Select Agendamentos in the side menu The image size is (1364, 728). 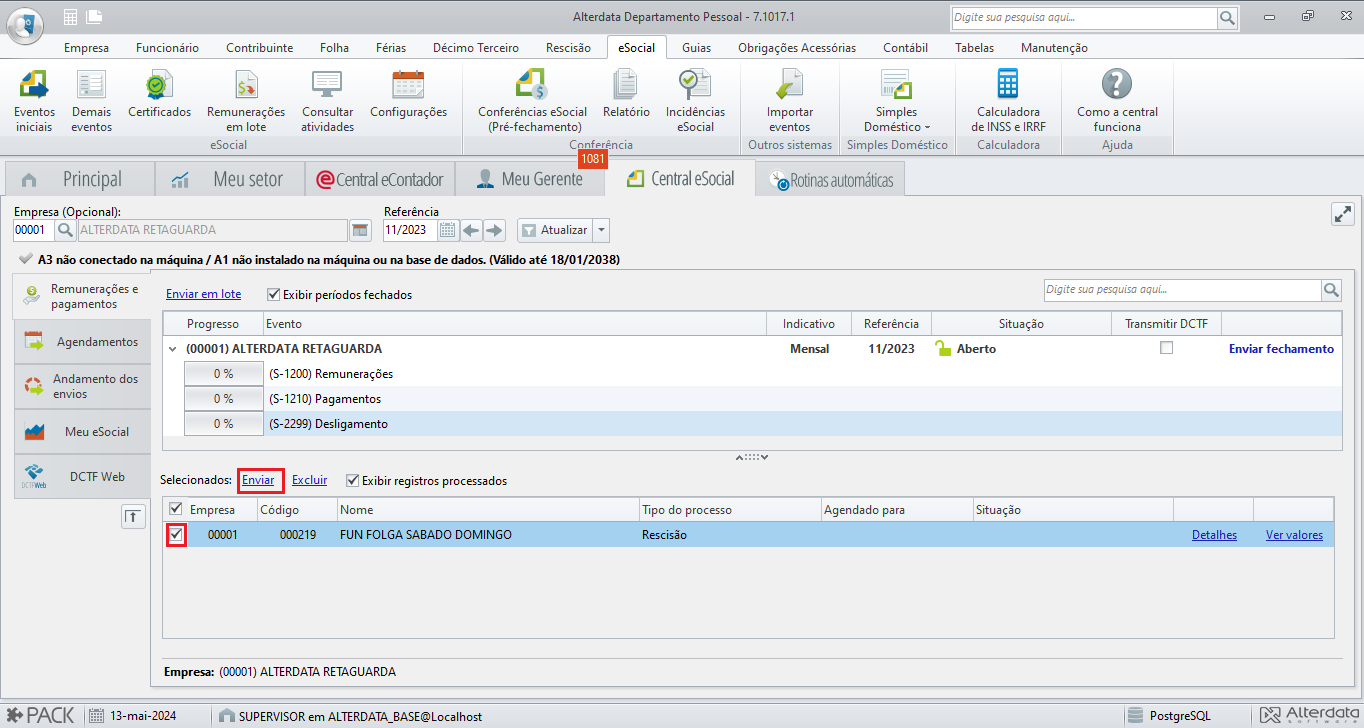(x=82, y=342)
